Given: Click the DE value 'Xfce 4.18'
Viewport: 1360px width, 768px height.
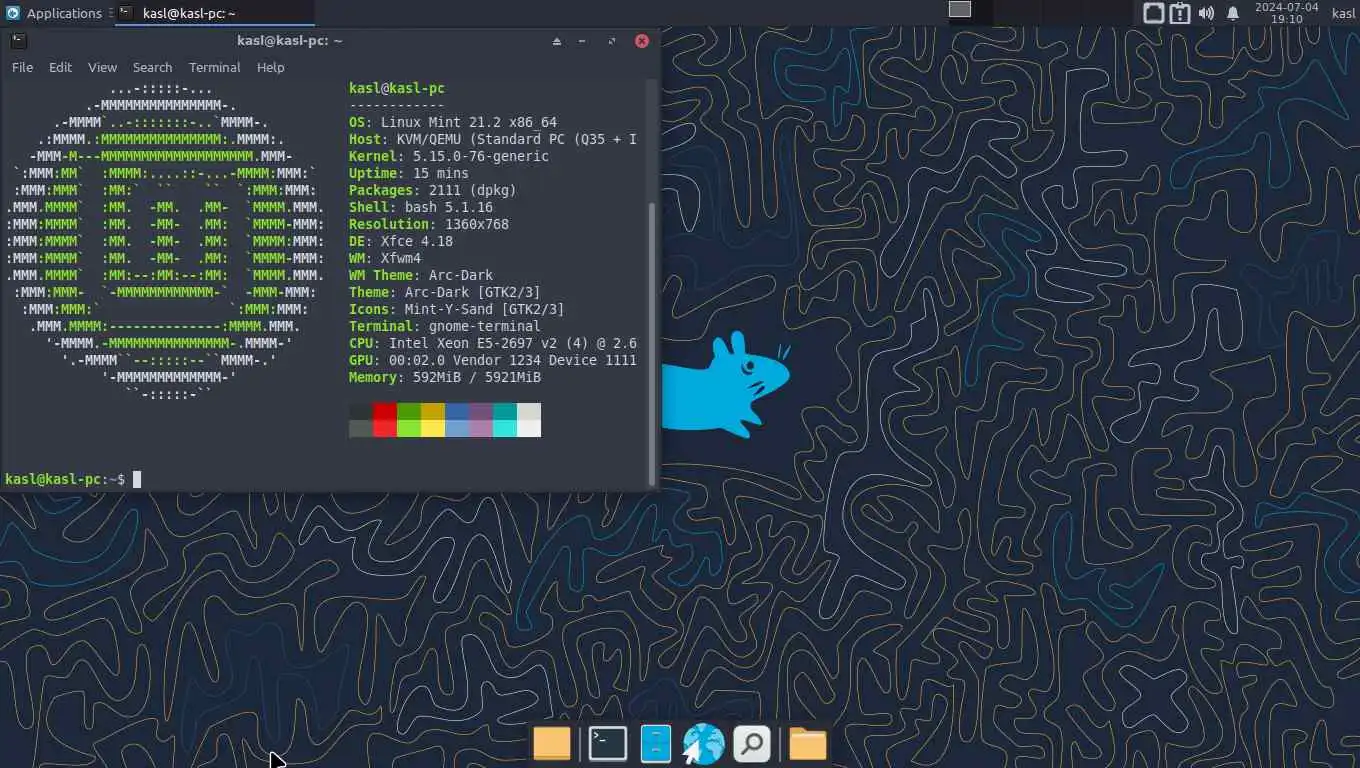Looking at the screenshot, I should click(x=417, y=241).
